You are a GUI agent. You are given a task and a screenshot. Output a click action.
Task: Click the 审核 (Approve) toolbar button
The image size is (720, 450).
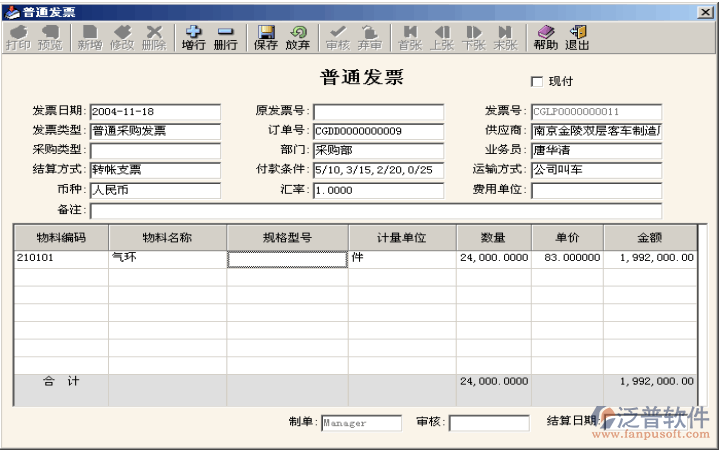pos(338,37)
